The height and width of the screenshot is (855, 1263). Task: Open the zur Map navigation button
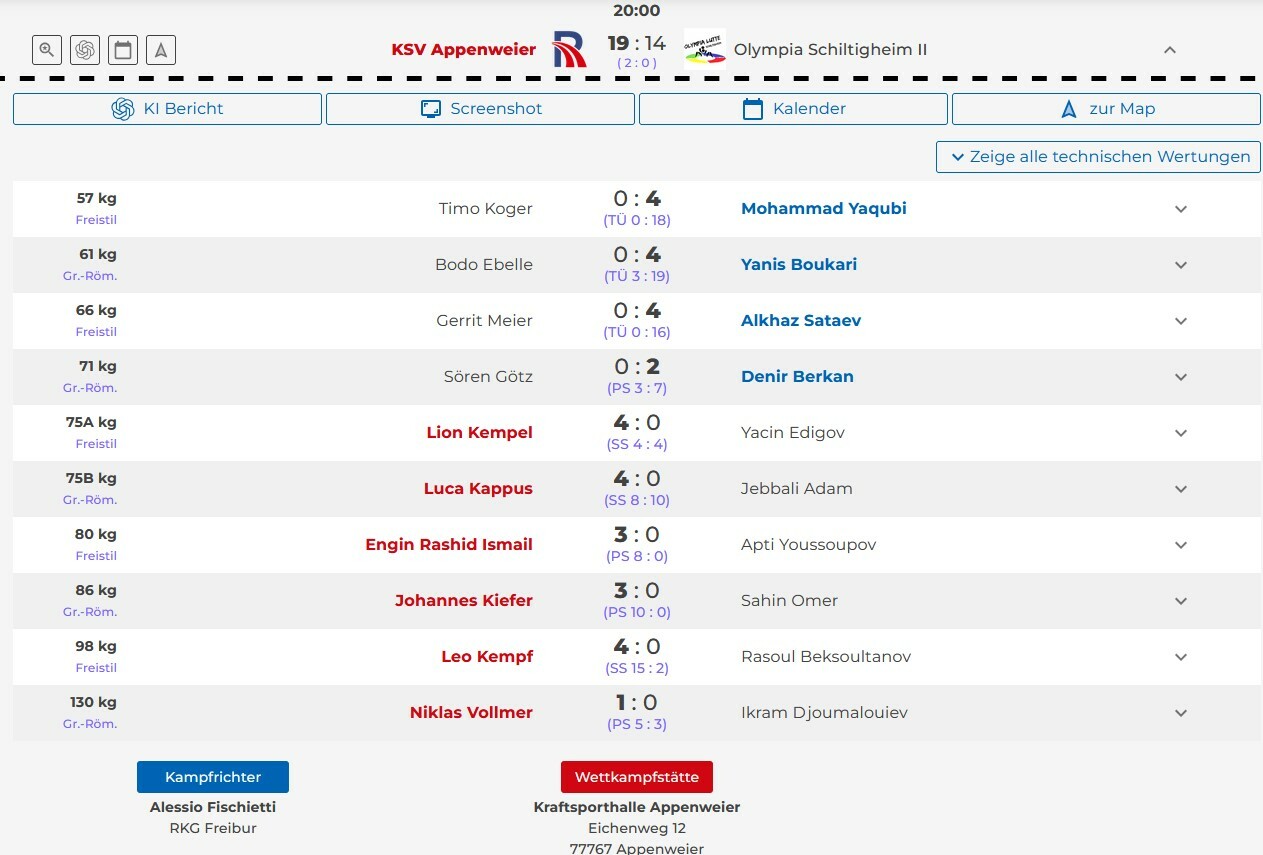click(x=1106, y=109)
